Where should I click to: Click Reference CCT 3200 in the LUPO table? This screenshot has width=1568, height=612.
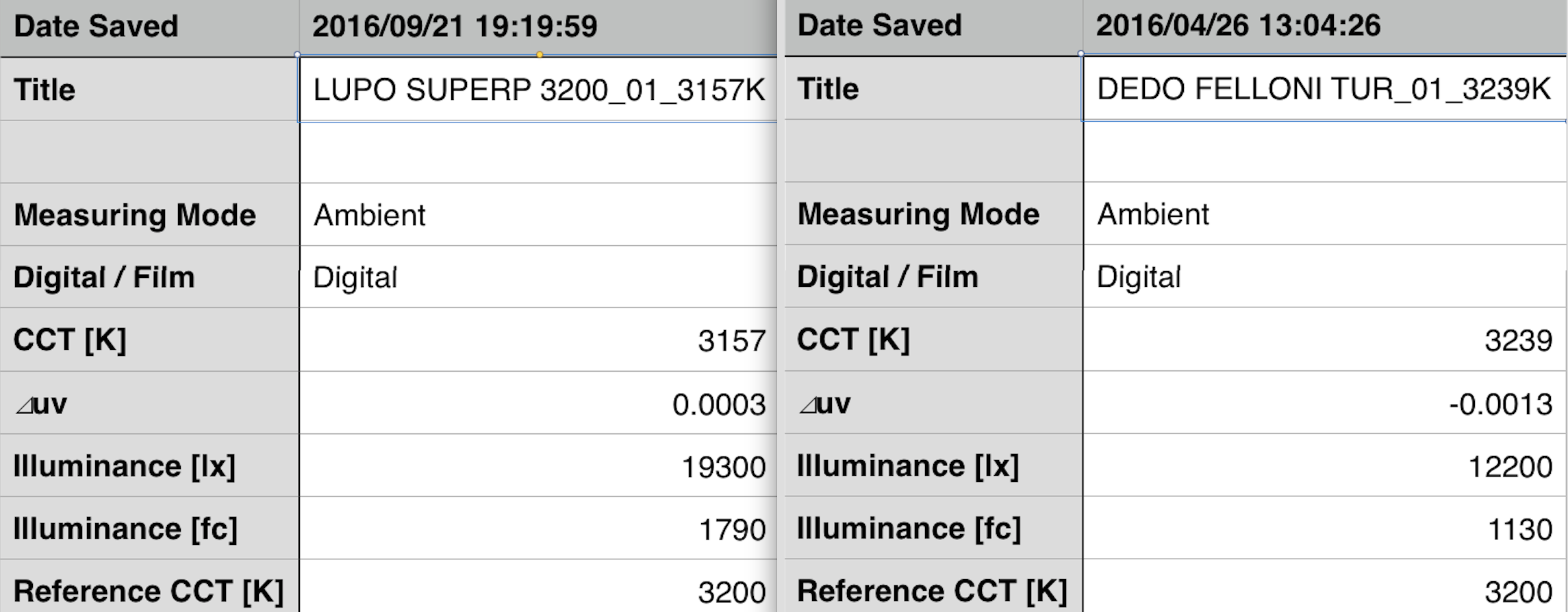(x=731, y=592)
